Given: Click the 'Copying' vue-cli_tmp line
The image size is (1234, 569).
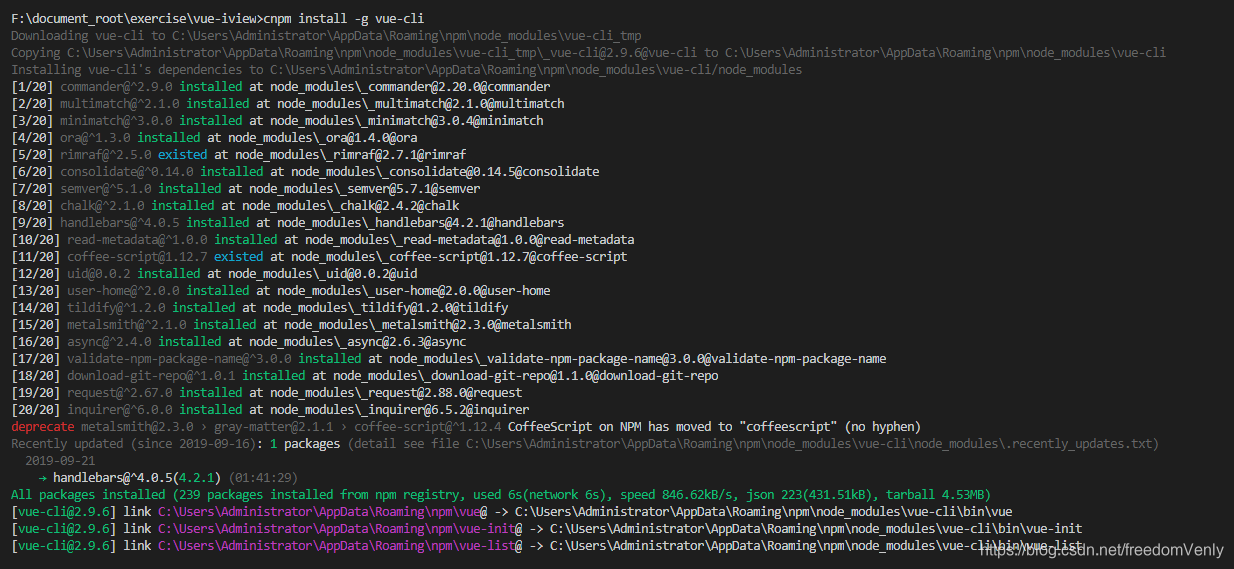Looking at the screenshot, I should pyautogui.click(x=588, y=52).
